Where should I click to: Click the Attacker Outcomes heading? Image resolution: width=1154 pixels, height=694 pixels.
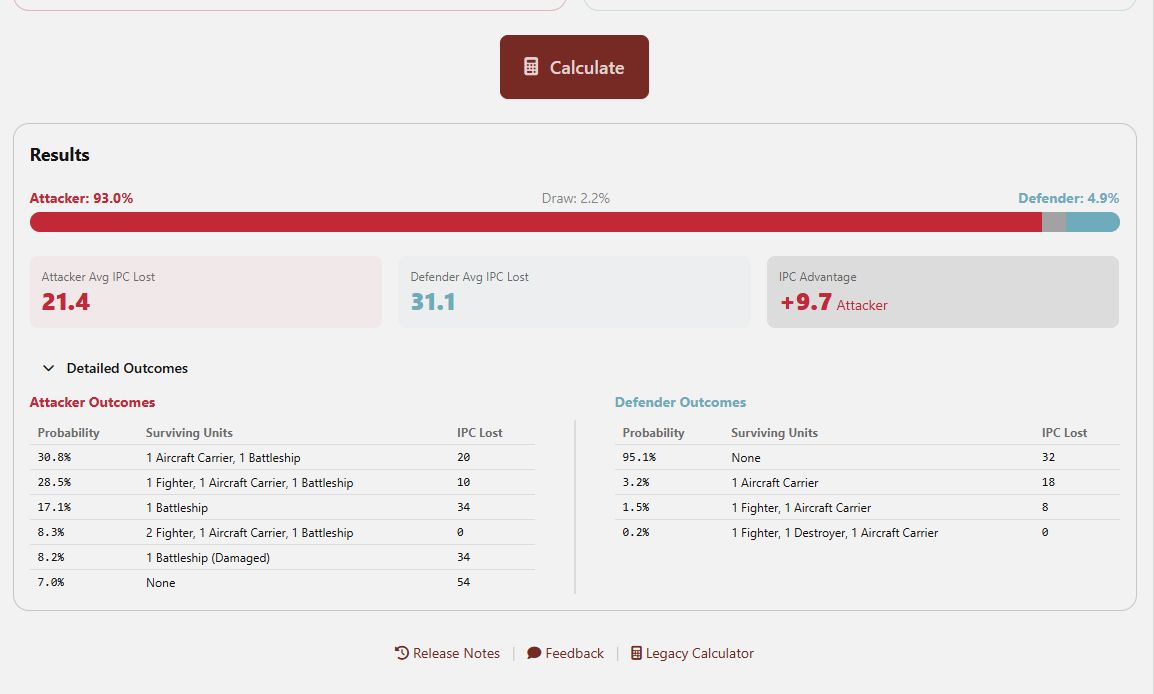coord(92,402)
